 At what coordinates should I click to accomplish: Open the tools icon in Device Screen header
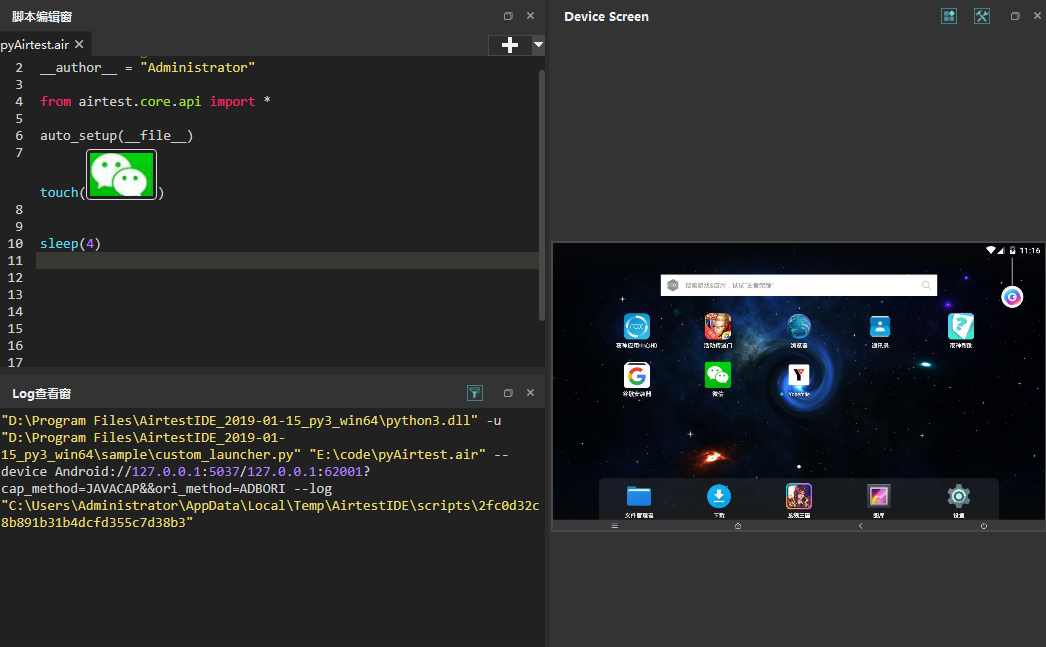(x=981, y=16)
